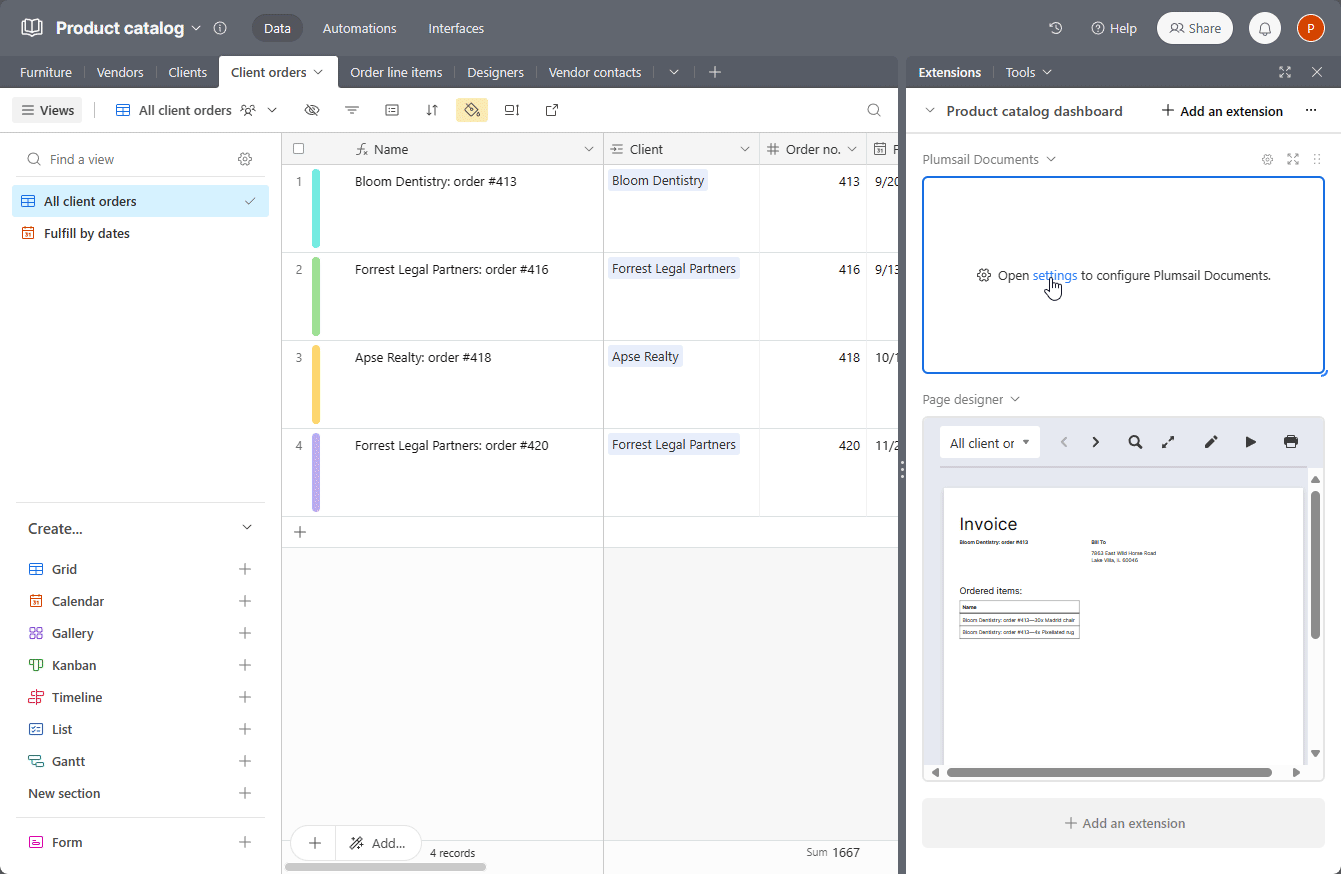Open the Vendor contacts tab
1341x874 pixels.
tap(595, 72)
